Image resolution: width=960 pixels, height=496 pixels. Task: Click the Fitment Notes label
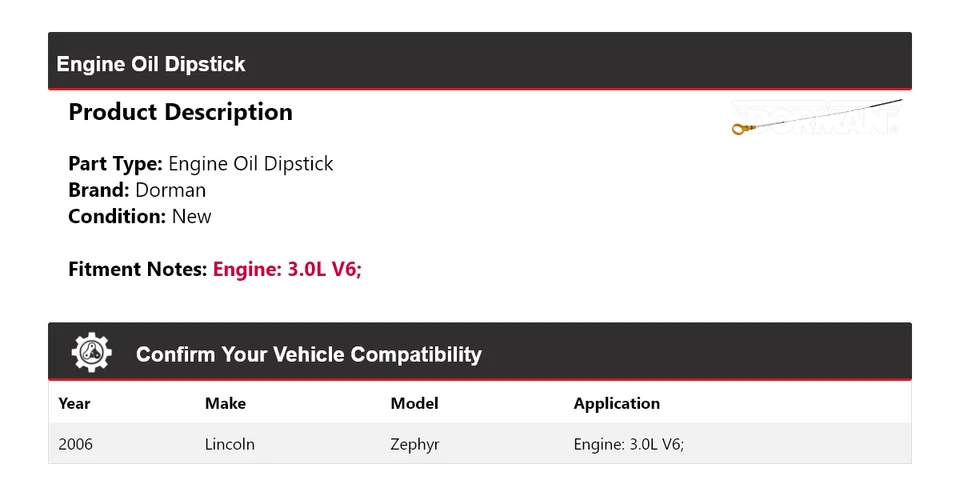tap(138, 269)
